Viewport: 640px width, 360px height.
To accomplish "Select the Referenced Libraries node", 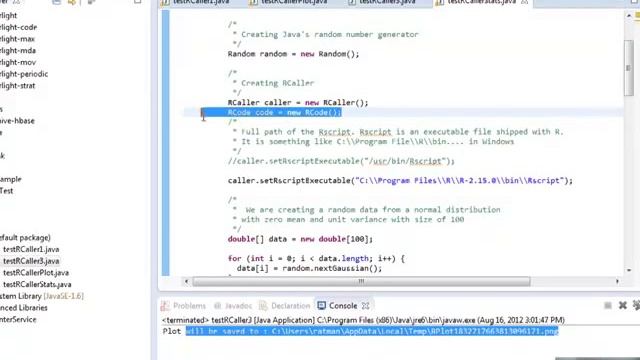I will click(x=23, y=308).
